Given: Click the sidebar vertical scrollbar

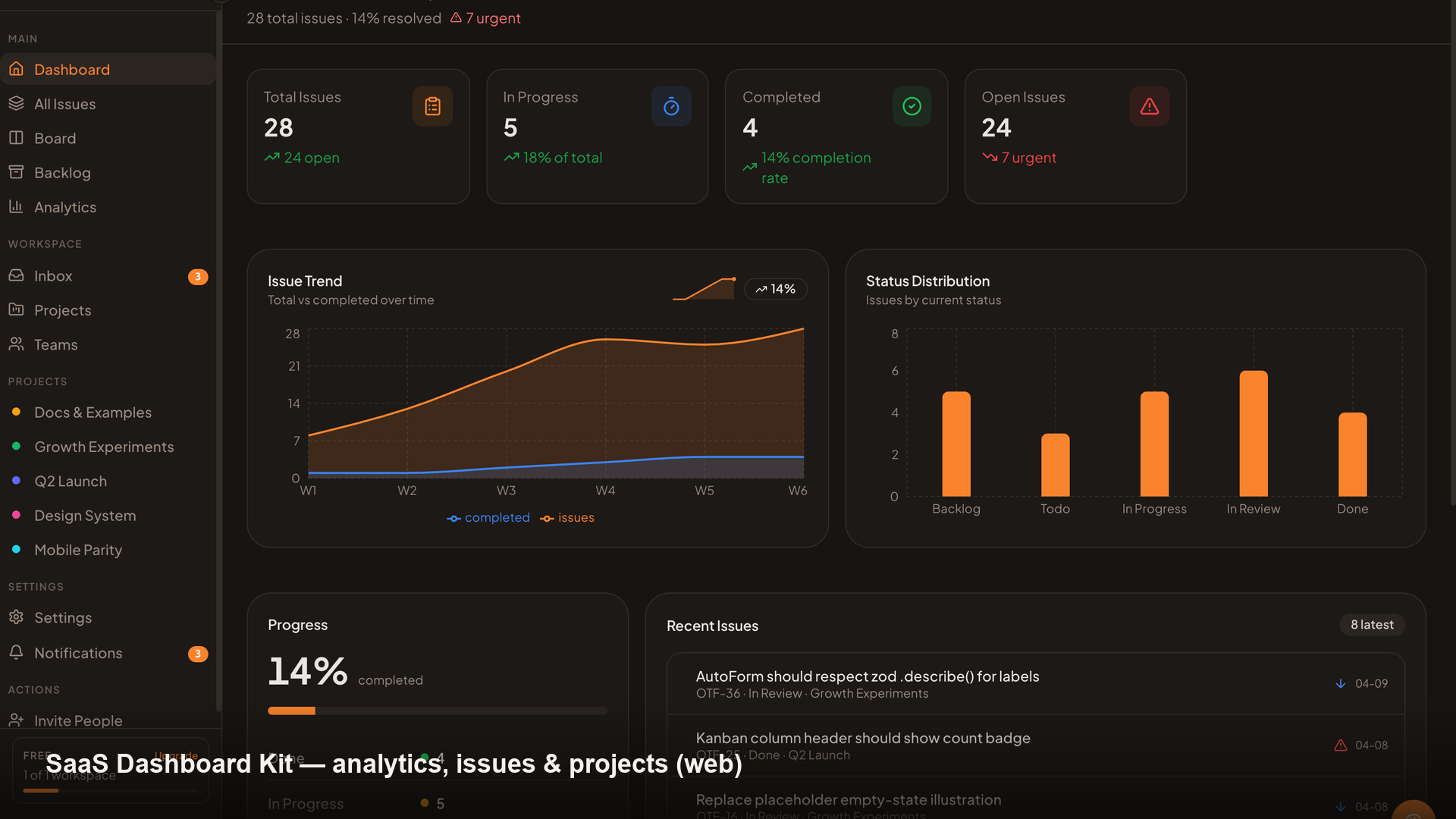Looking at the screenshot, I should click(219, 360).
